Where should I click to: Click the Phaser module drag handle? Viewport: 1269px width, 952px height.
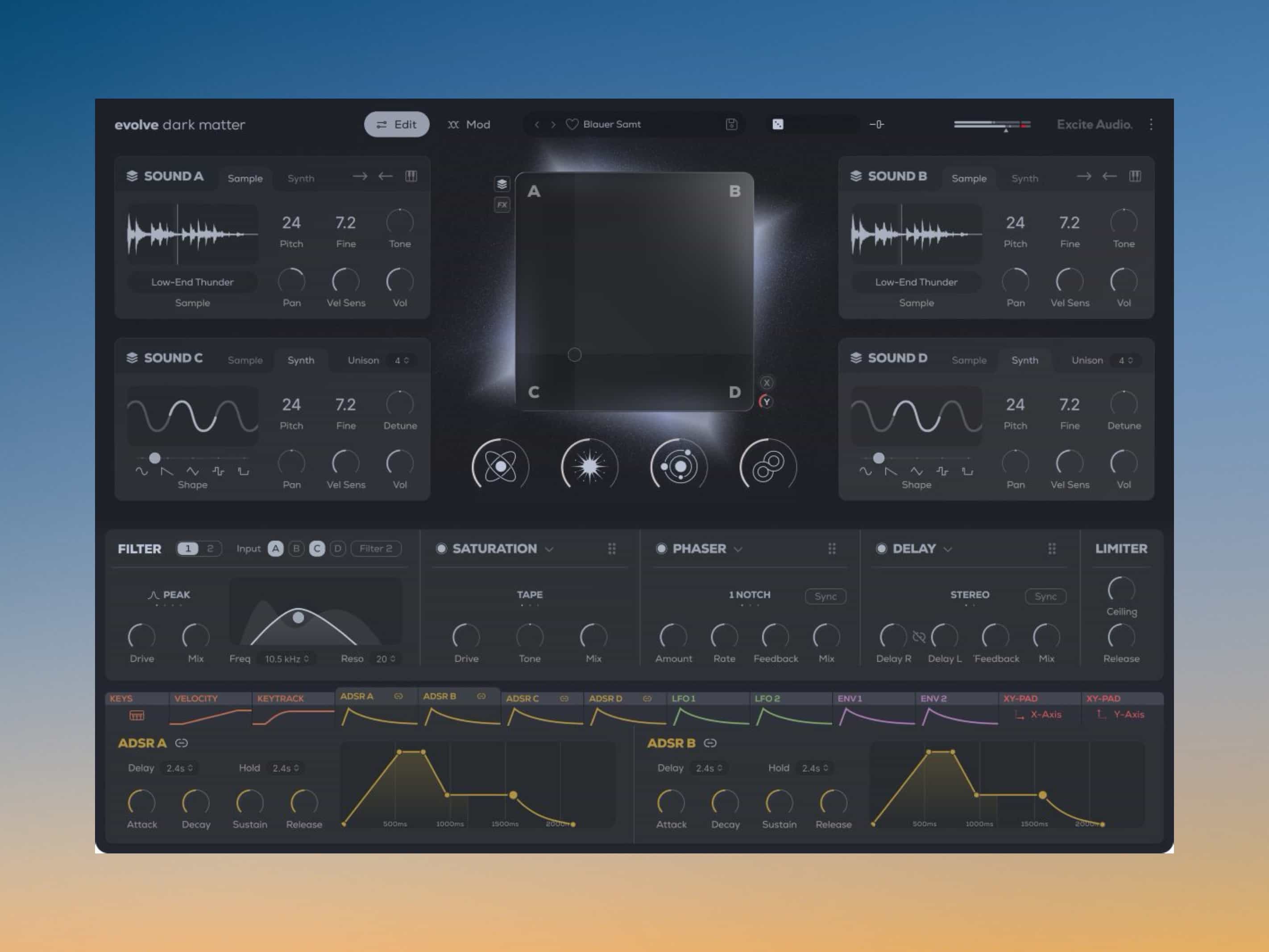pyautogui.click(x=832, y=548)
